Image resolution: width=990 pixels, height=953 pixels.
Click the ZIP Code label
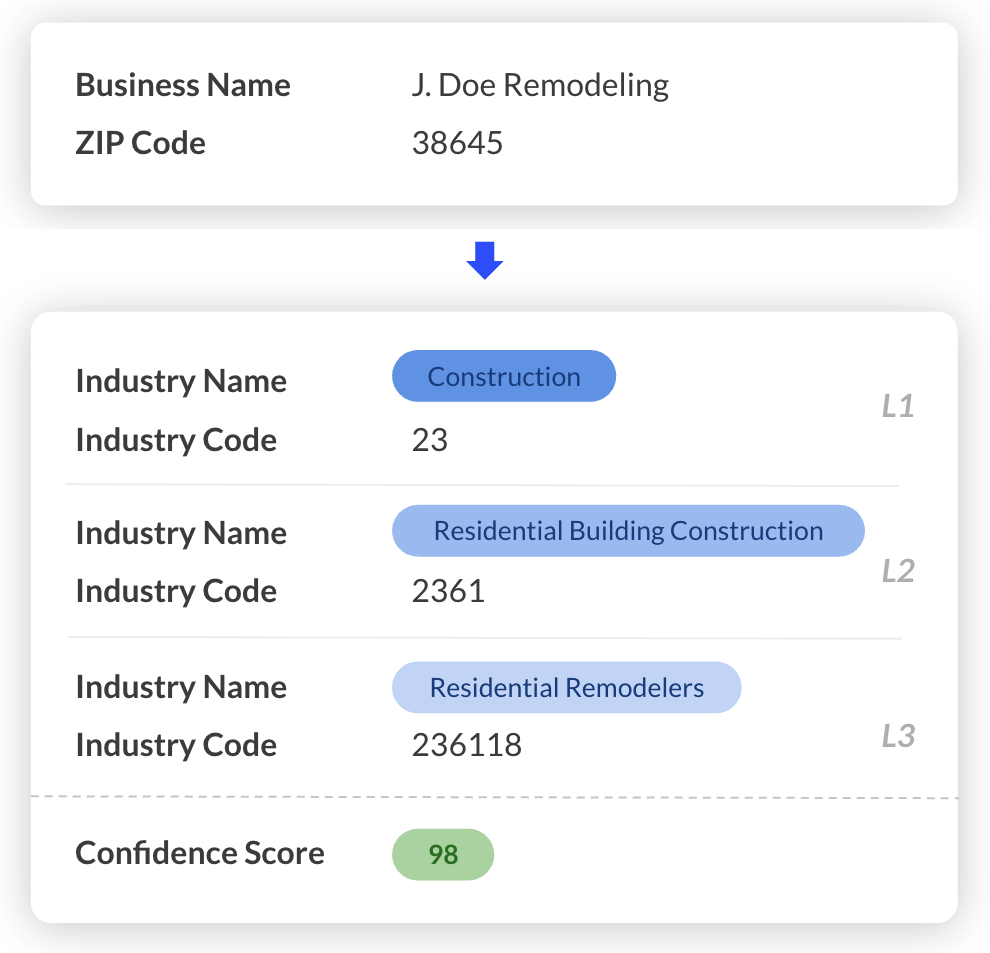click(x=141, y=144)
